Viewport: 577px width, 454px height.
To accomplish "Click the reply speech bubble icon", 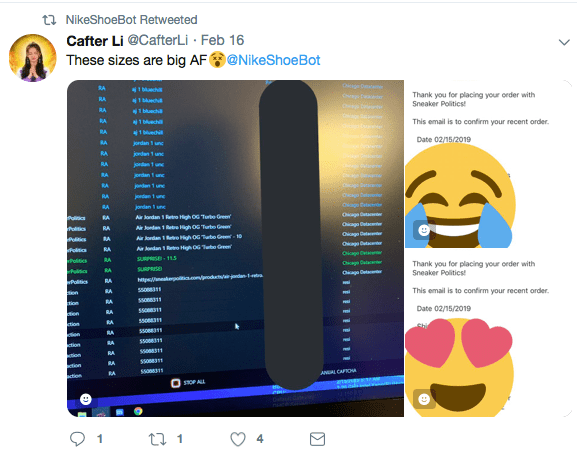I will pos(77,439).
